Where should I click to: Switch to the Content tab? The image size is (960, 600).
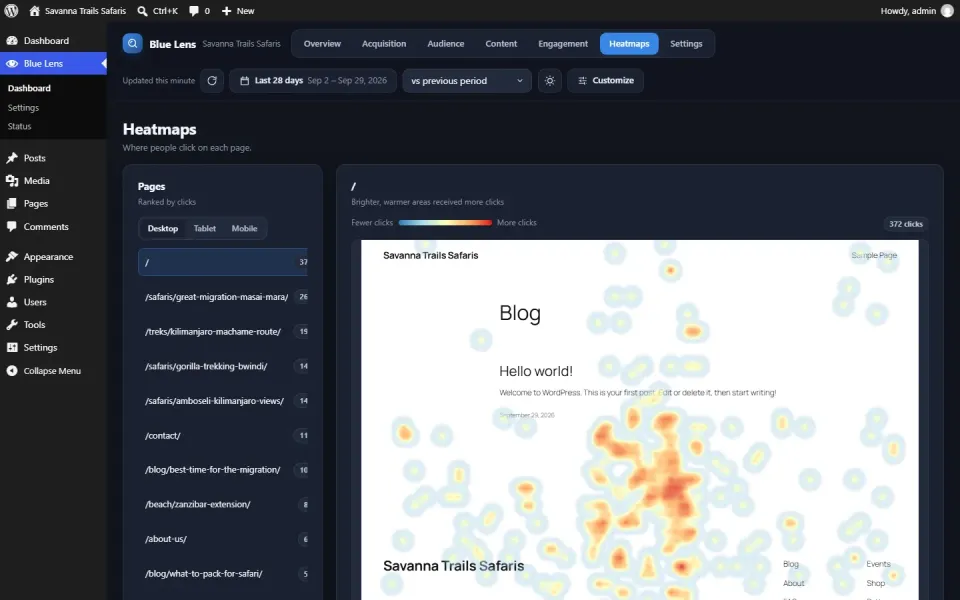pyautogui.click(x=501, y=43)
